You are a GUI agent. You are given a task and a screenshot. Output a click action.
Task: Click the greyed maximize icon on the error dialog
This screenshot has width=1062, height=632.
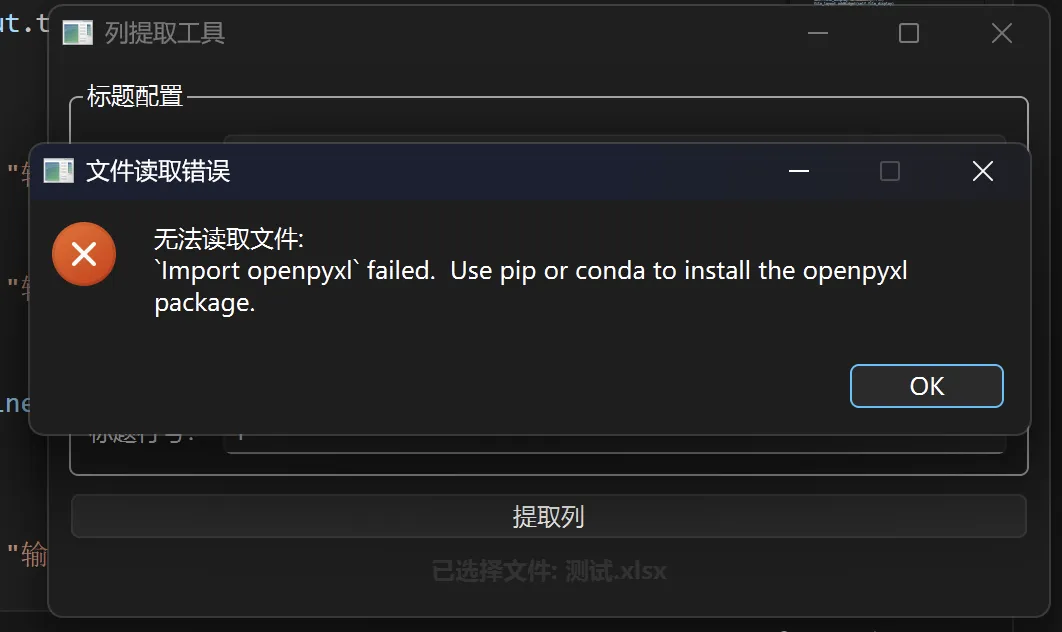coord(890,171)
